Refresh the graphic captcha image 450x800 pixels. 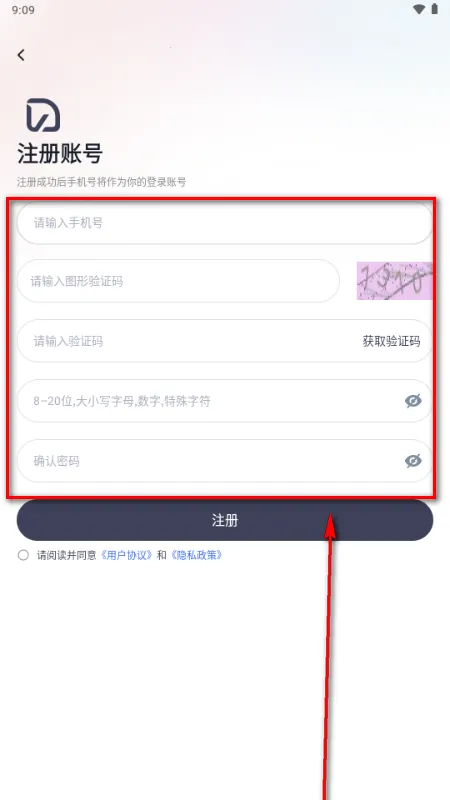tap(394, 281)
